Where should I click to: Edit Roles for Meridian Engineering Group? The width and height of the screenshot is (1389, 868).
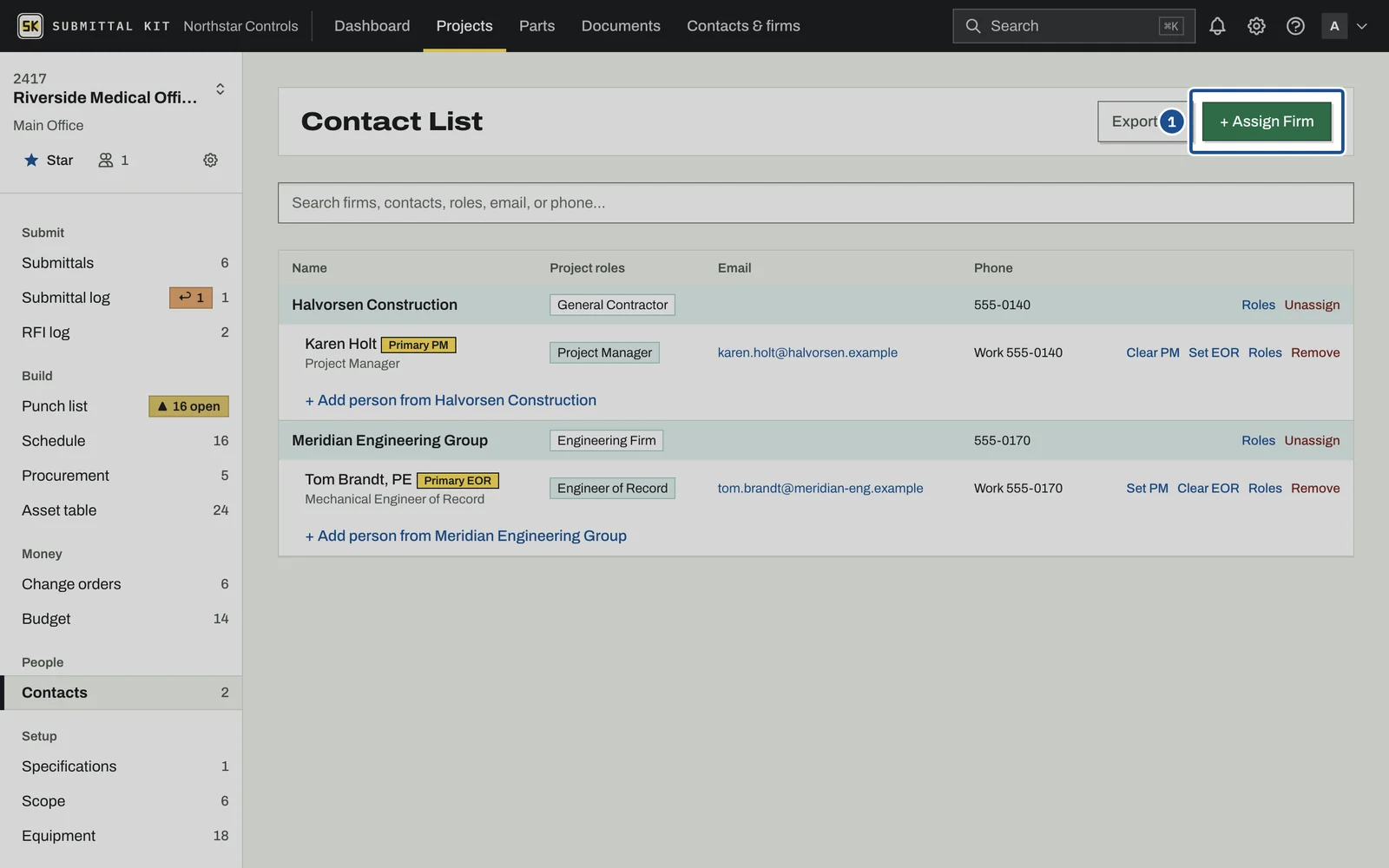1258,440
